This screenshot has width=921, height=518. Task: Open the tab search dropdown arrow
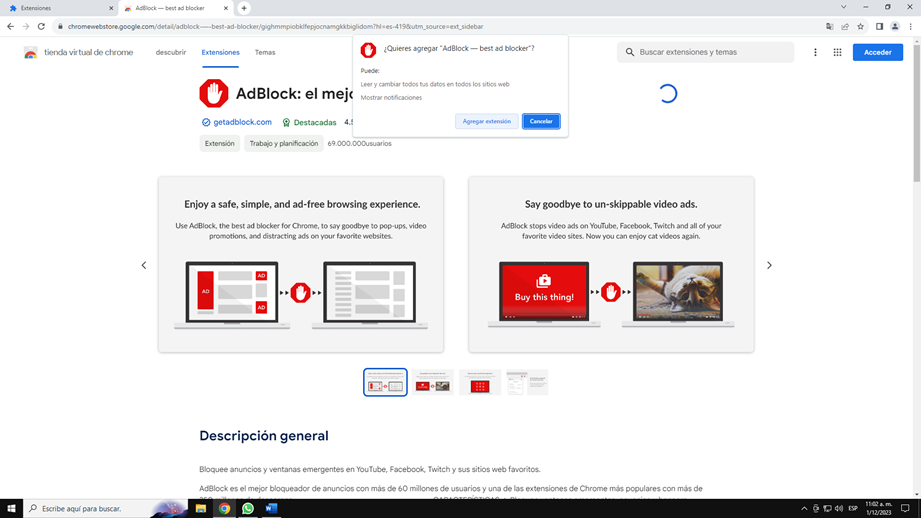click(x=843, y=7)
